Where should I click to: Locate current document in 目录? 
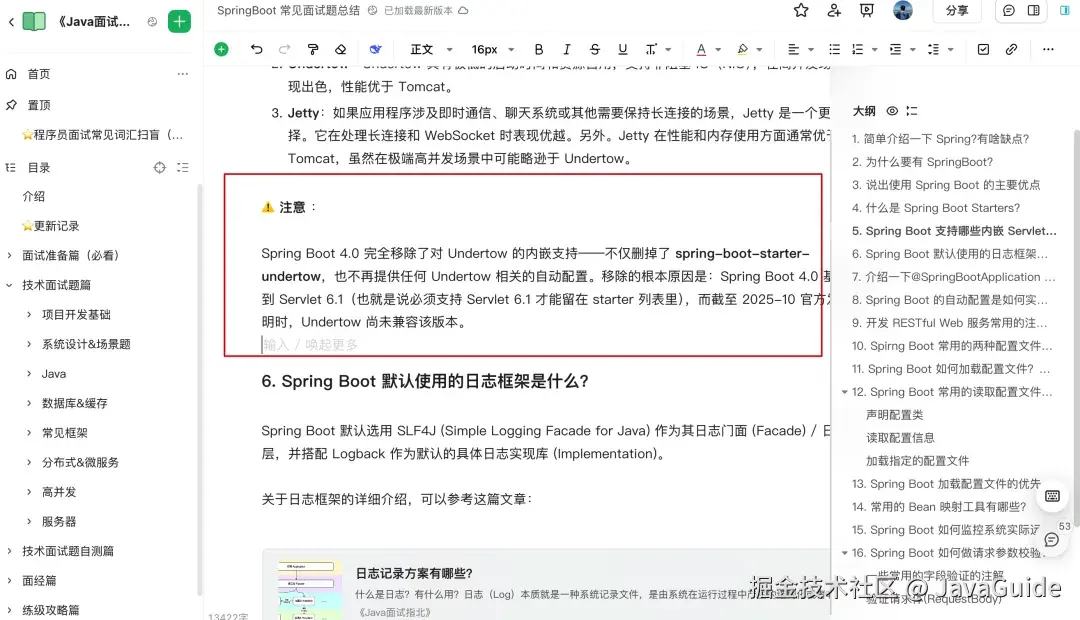(x=160, y=167)
